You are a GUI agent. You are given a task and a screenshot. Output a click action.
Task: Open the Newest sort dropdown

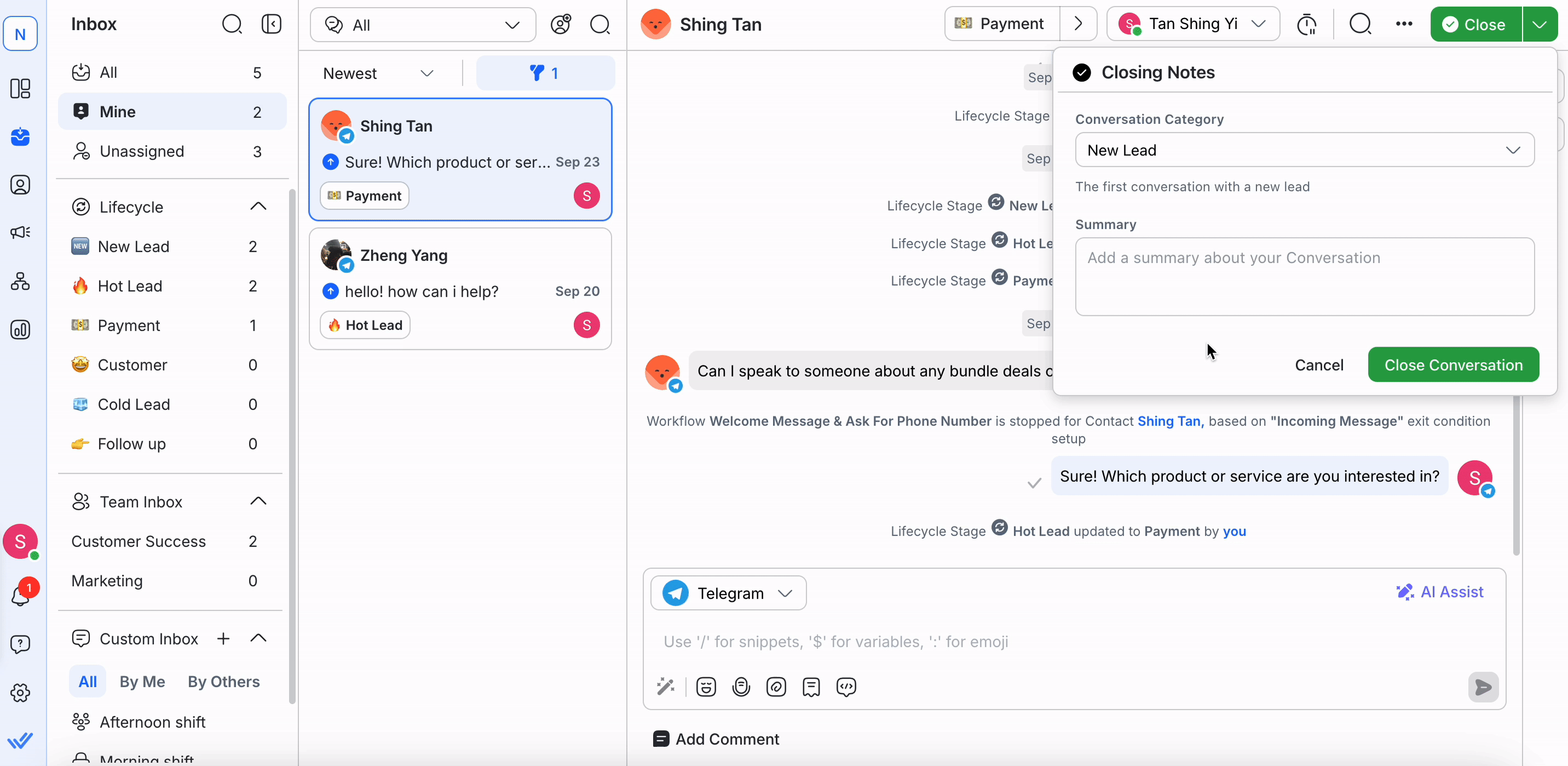pos(378,73)
